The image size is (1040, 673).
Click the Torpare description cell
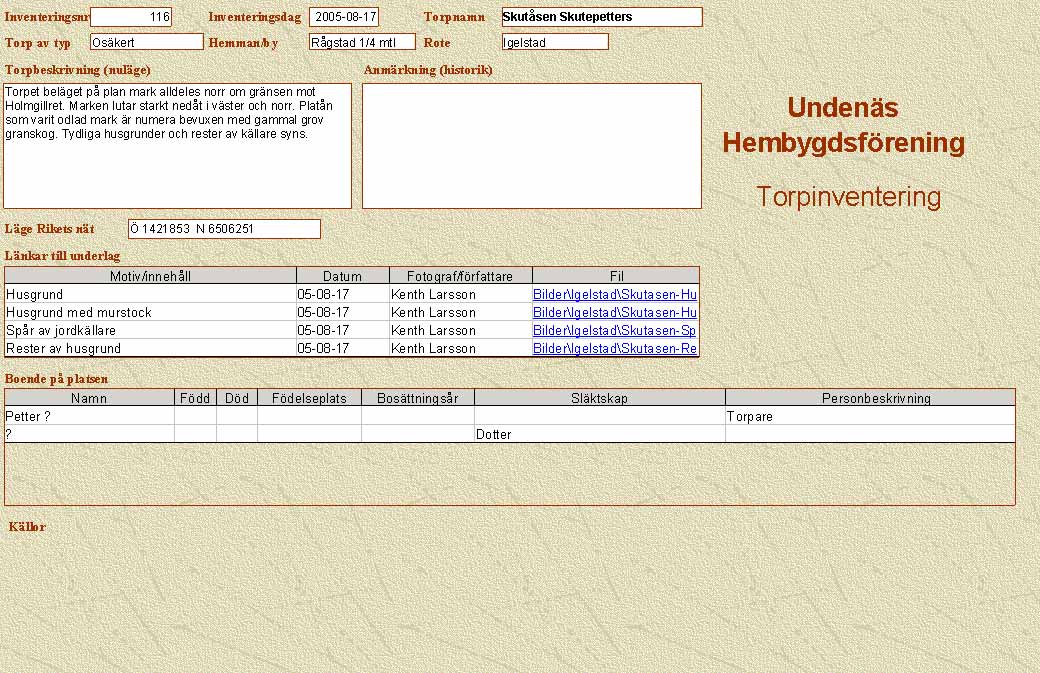[x=869, y=417]
